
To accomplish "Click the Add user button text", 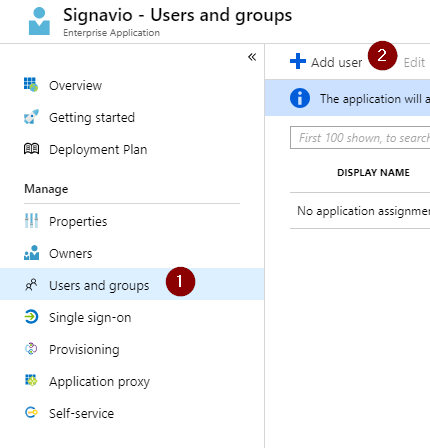I will (x=336, y=62).
